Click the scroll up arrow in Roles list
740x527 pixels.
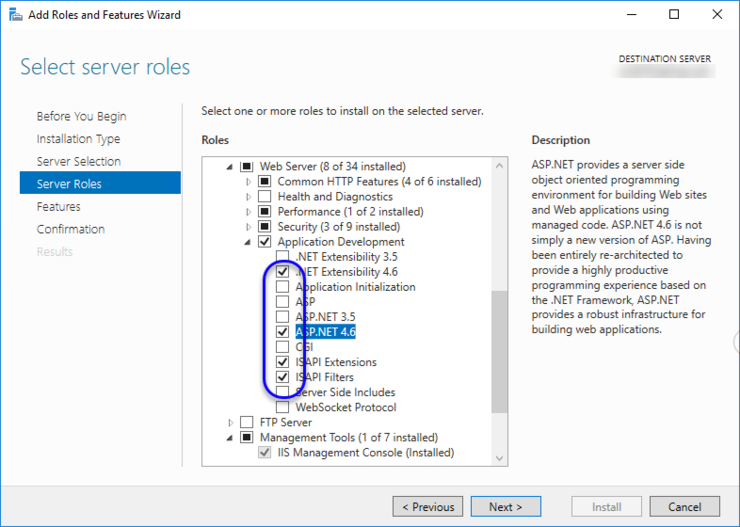point(499,166)
